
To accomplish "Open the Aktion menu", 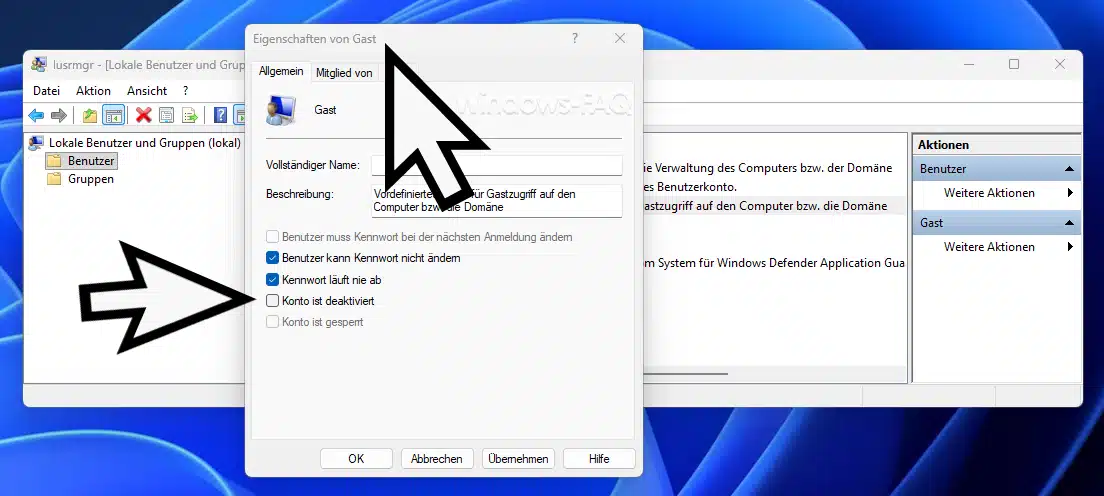I will (x=93, y=91).
